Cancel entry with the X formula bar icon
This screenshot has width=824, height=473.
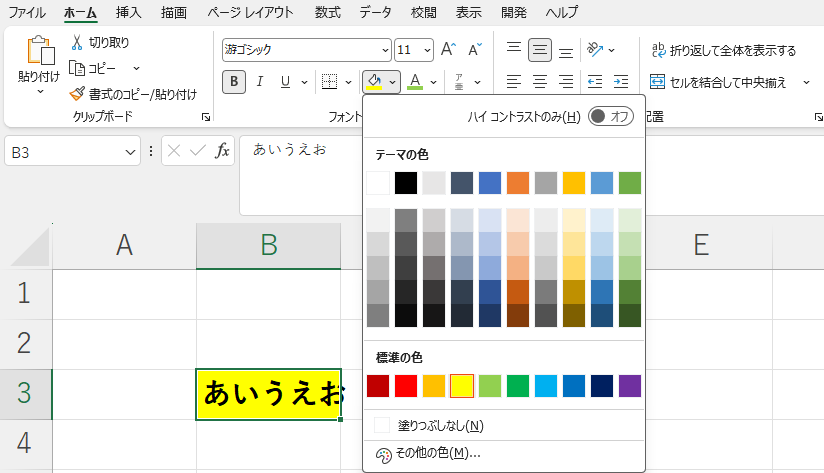pyautogui.click(x=174, y=151)
